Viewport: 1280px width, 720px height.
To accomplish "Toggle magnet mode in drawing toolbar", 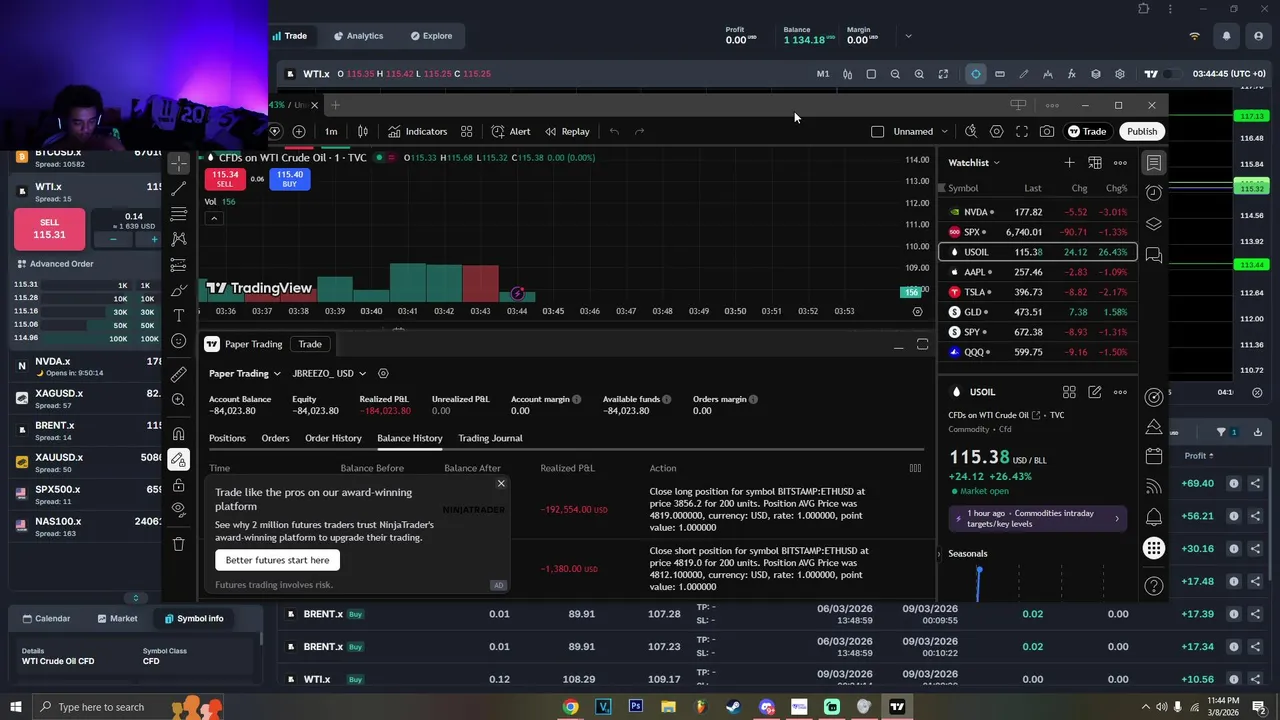I will [x=178, y=434].
